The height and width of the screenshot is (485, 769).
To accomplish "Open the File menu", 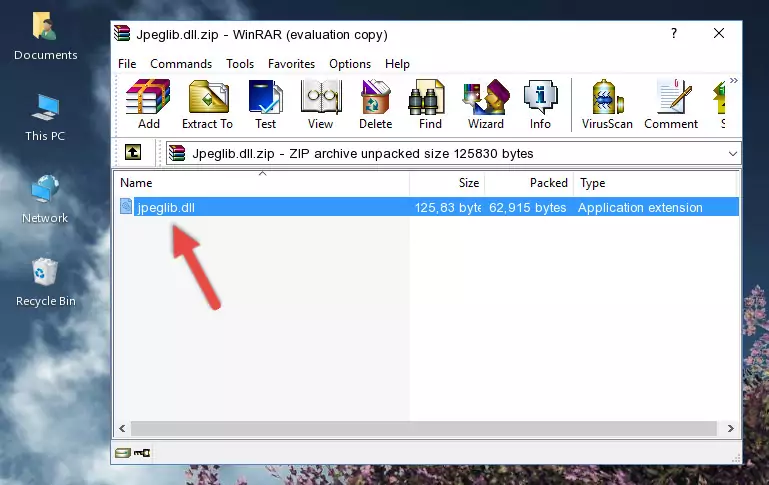I will point(127,64).
